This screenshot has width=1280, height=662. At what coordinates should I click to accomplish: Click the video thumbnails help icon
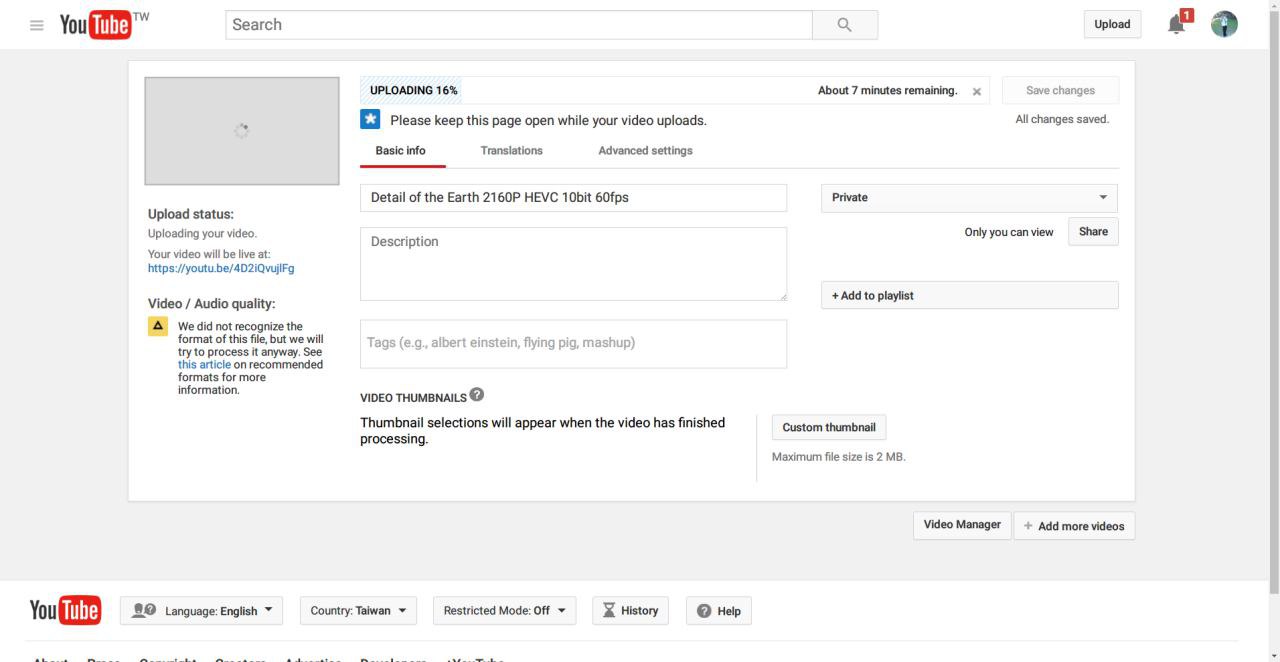[477, 396]
